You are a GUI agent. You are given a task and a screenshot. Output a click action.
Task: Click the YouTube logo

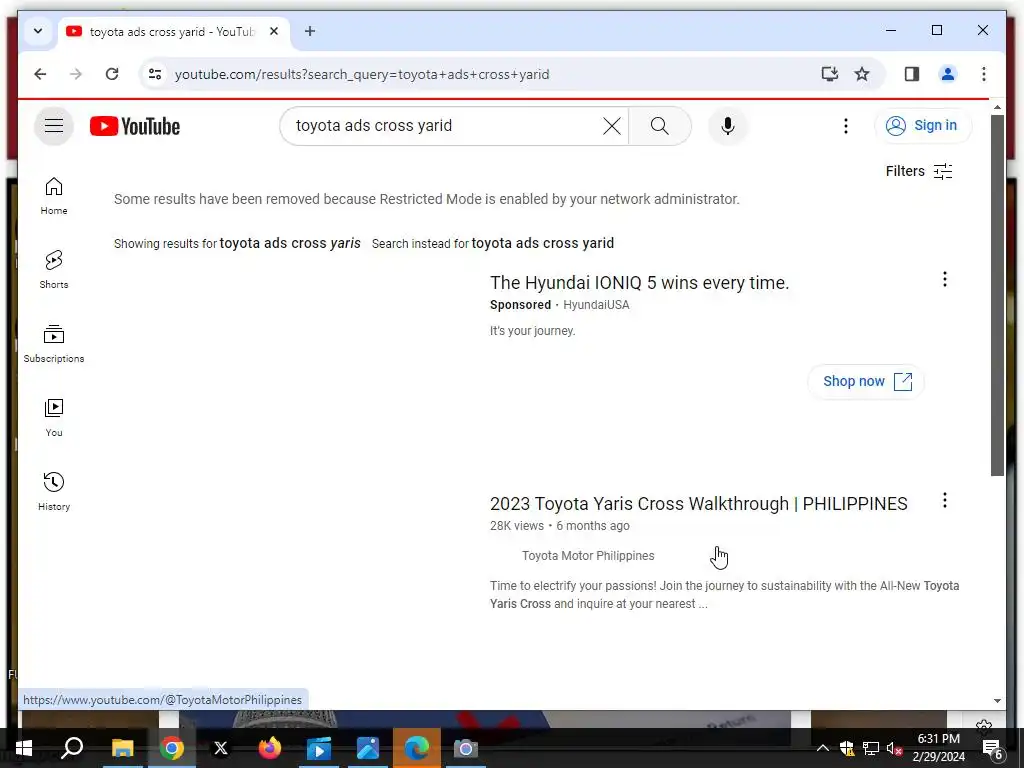tap(135, 126)
